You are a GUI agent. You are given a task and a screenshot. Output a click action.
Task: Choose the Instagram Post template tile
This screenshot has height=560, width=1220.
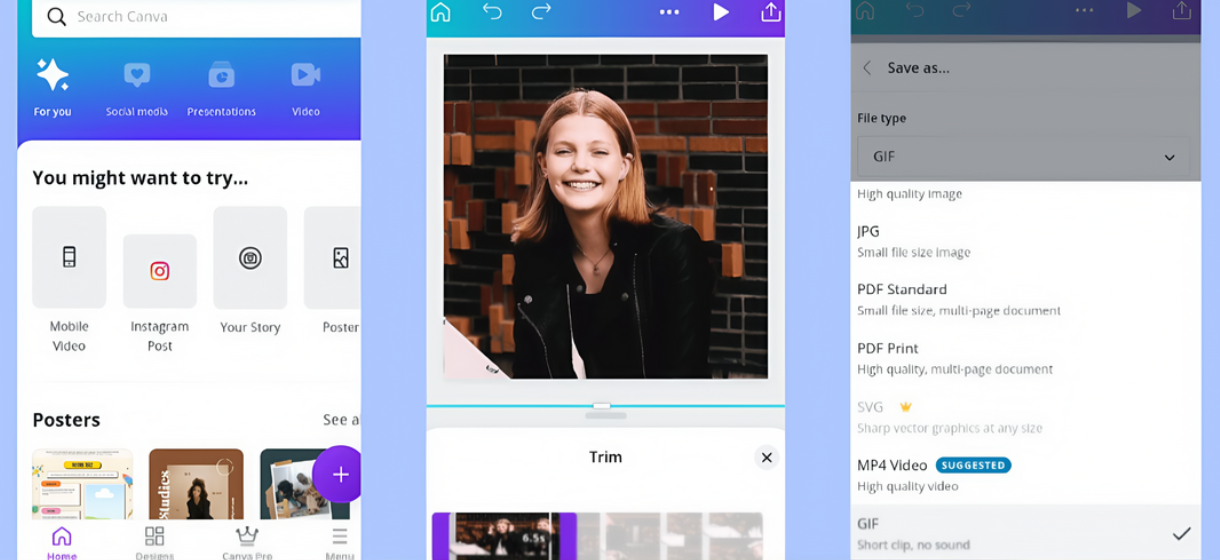point(160,271)
